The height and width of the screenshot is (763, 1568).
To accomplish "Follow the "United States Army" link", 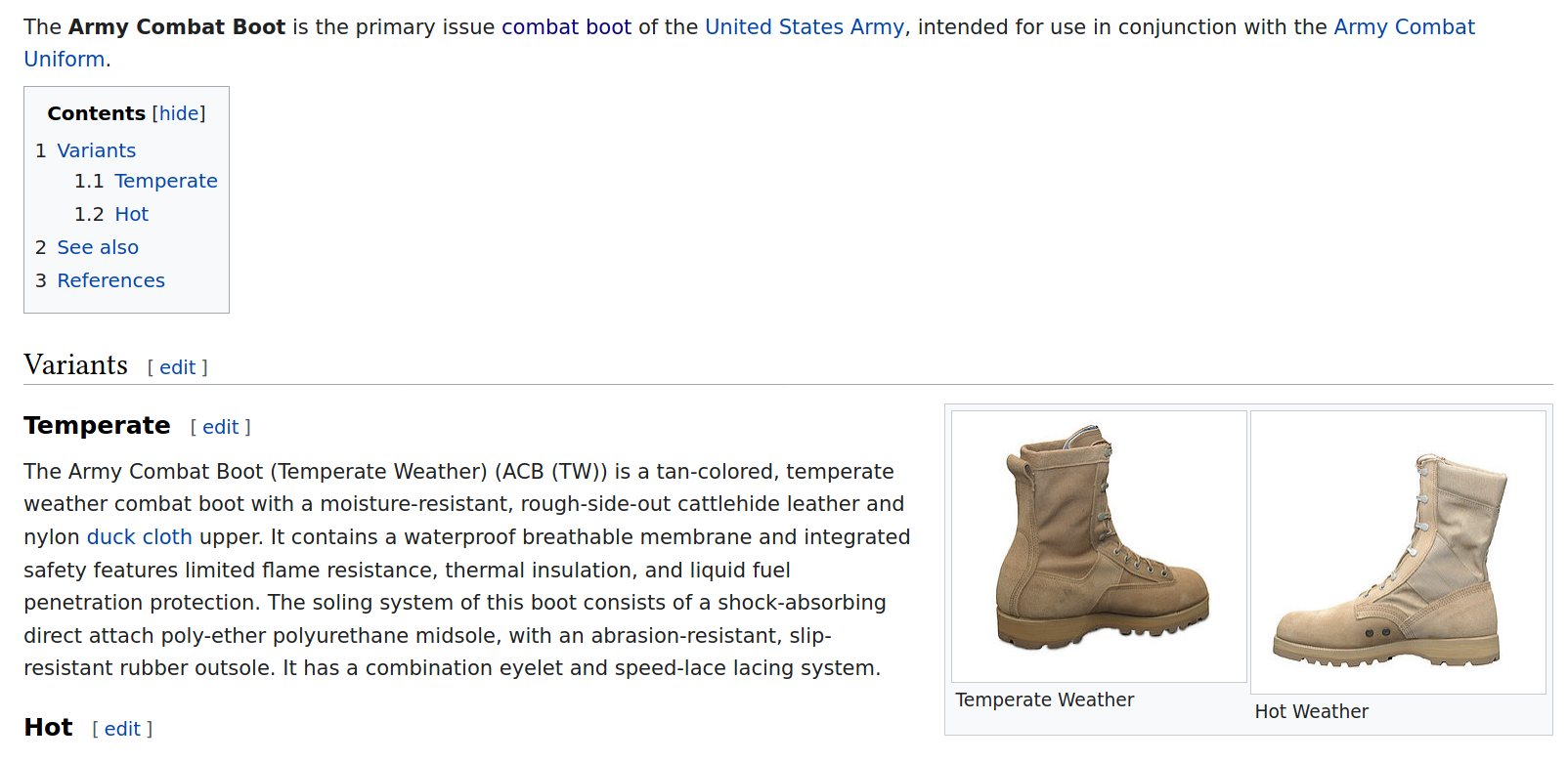I will 804,27.
